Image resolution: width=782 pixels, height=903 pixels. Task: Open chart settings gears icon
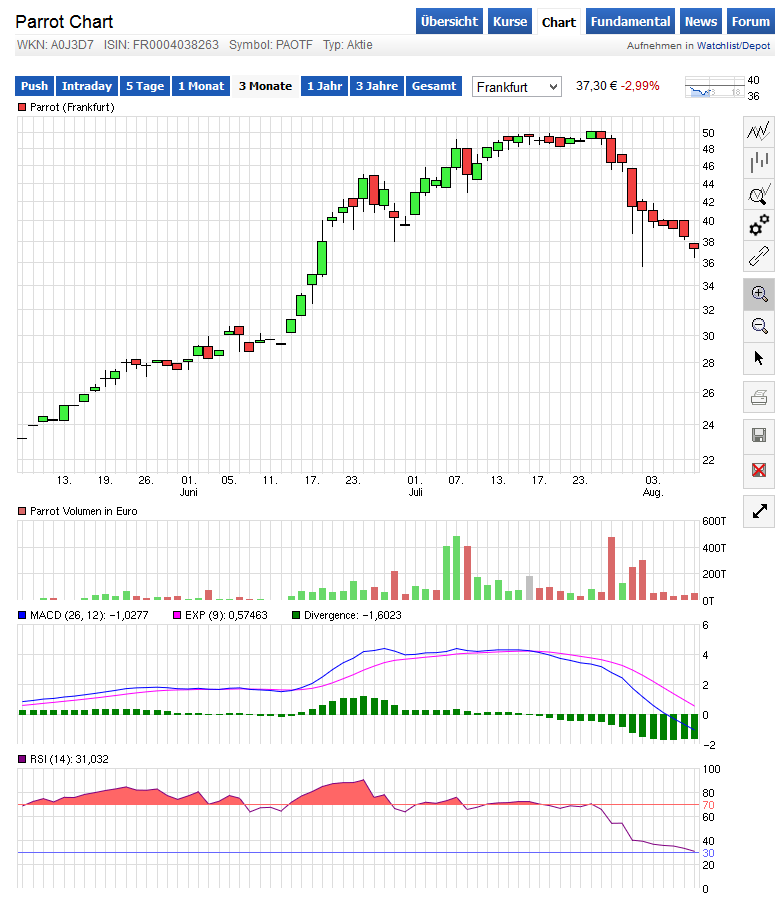(x=758, y=225)
